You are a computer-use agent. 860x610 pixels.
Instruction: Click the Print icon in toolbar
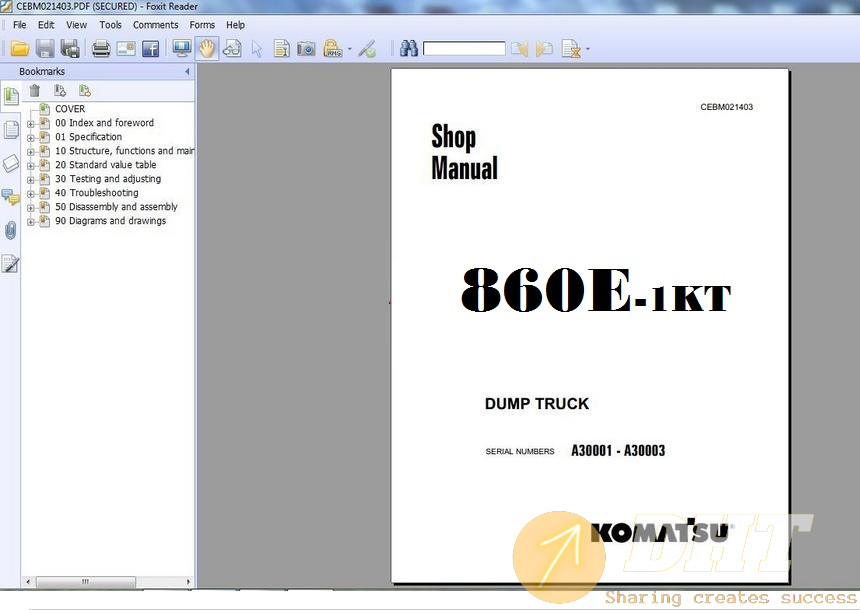point(101,49)
